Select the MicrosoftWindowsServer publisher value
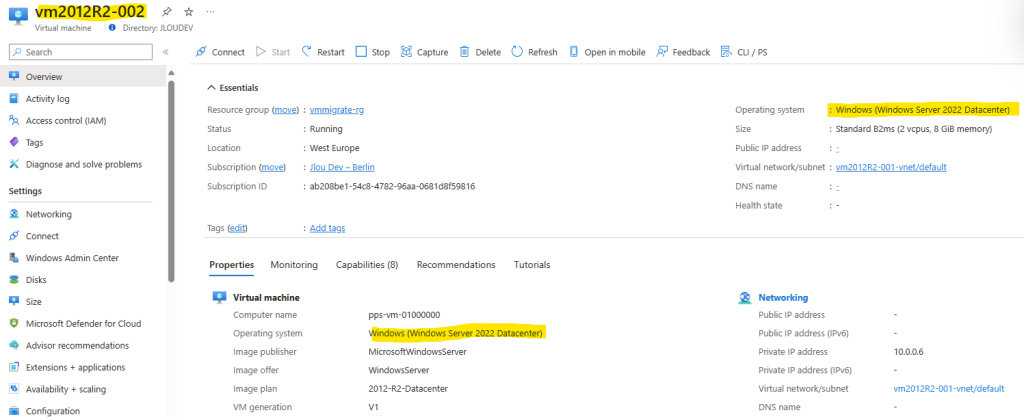The width and height of the screenshot is (1024, 417). pos(417,352)
